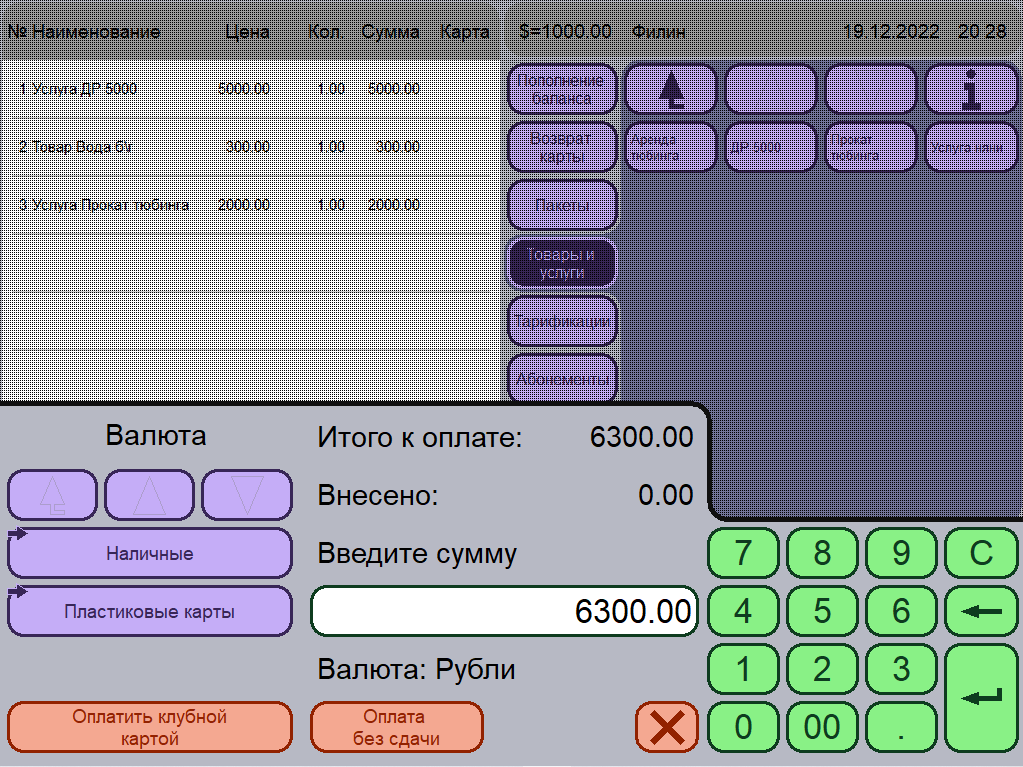Click the Валюта: Рубли label
1023x767 pixels.
point(416,669)
